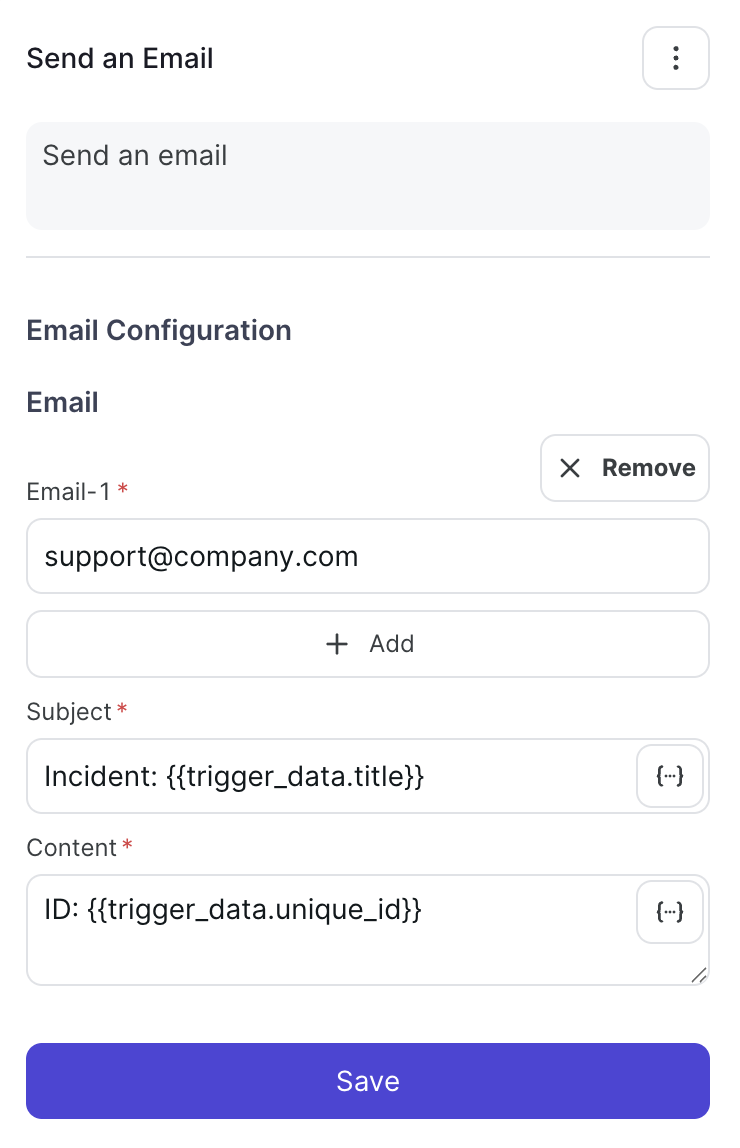Edit the "Send an email" description box

tap(367, 176)
